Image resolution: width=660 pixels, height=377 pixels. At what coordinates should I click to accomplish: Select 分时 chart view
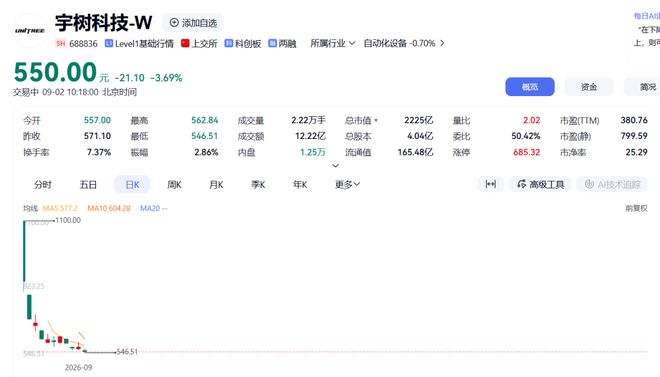[x=43, y=184]
